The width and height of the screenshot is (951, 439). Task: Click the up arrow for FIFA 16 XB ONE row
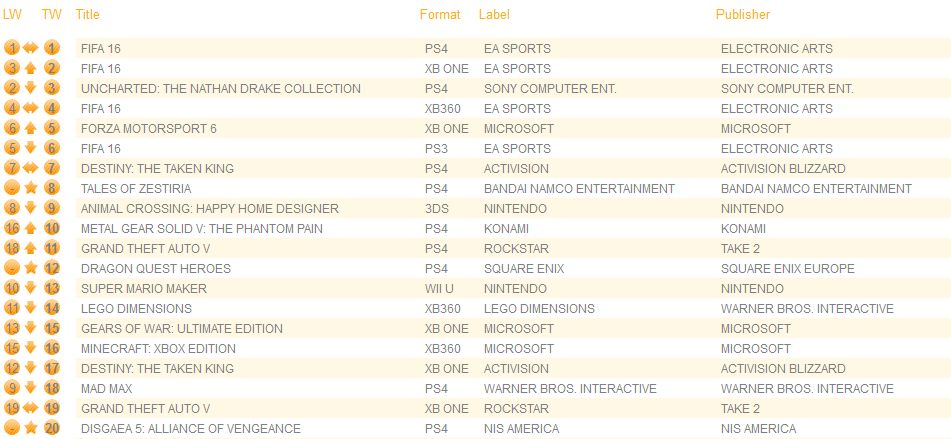click(30, 69)
